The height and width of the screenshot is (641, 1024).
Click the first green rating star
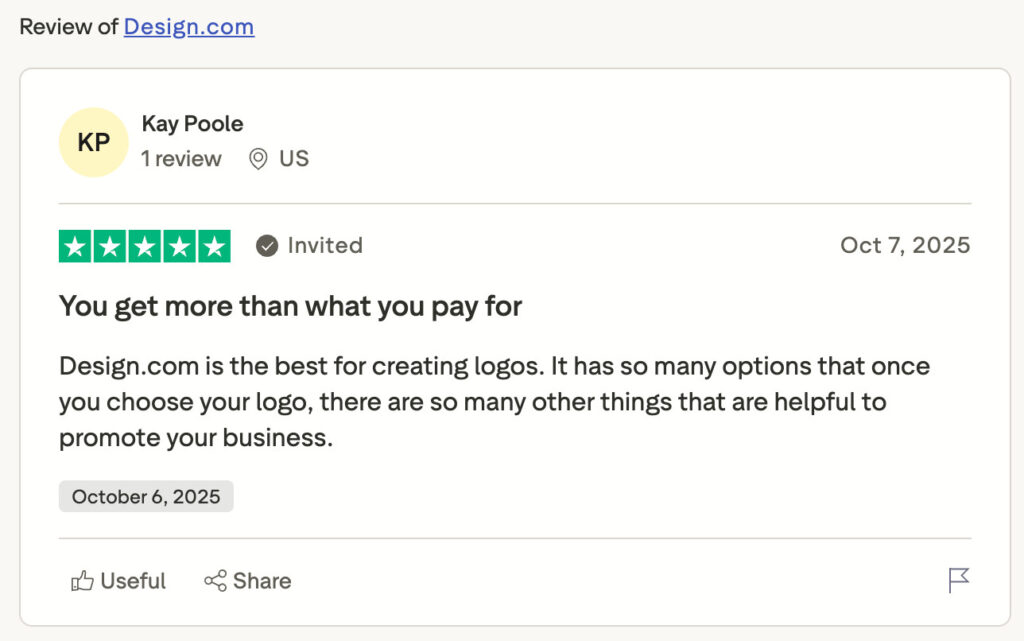[76, 246]
